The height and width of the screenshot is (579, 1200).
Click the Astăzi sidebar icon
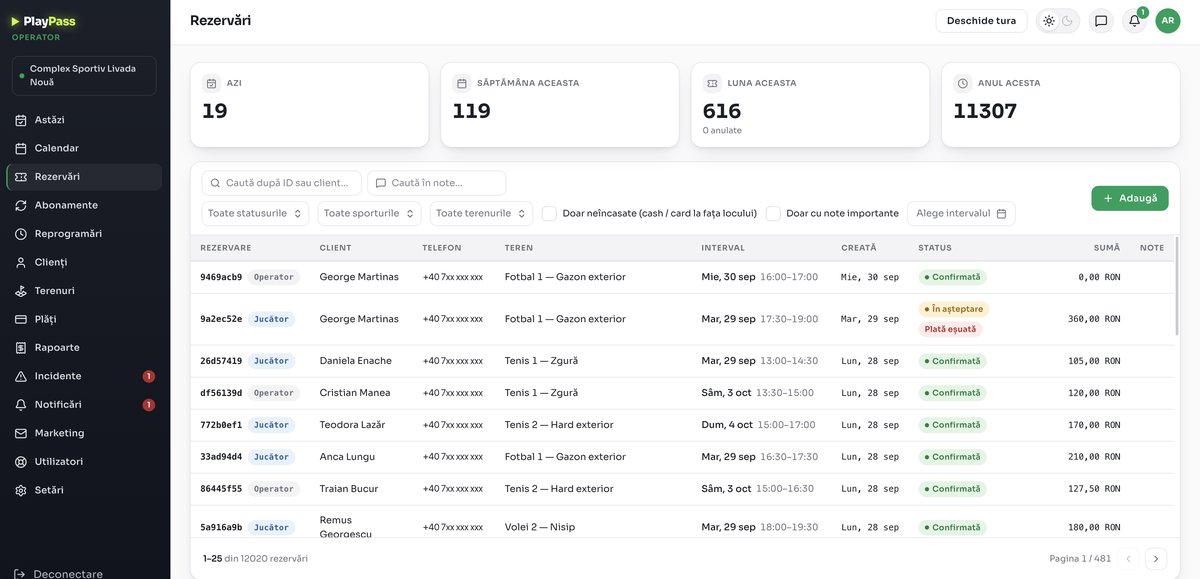(x=21, y=120)
